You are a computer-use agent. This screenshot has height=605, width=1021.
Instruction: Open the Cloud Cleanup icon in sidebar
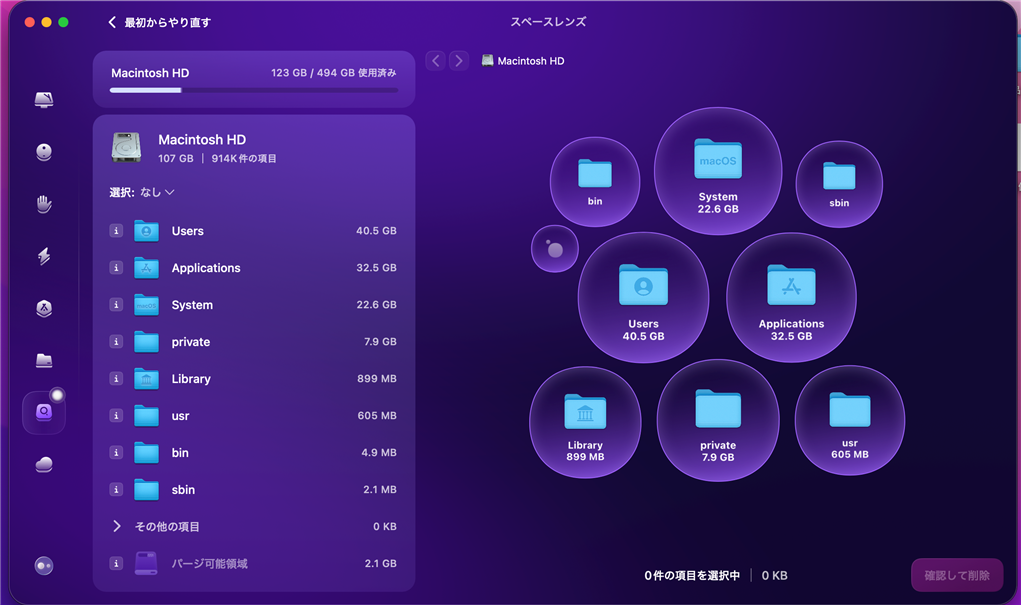[x=44, y=464]
